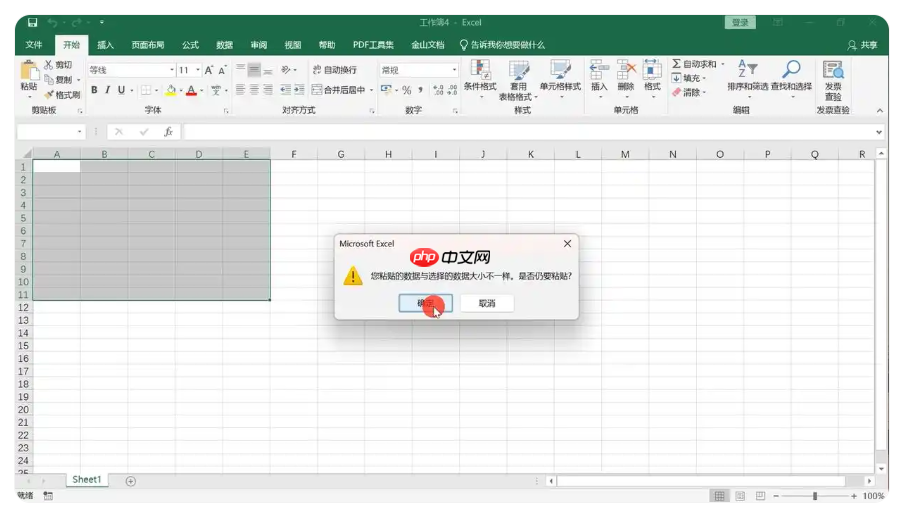Click the Undo arrow in quick access toolbar
This screenshot has width=900, height=515.
pyautogui.click(x=52, y=22)
